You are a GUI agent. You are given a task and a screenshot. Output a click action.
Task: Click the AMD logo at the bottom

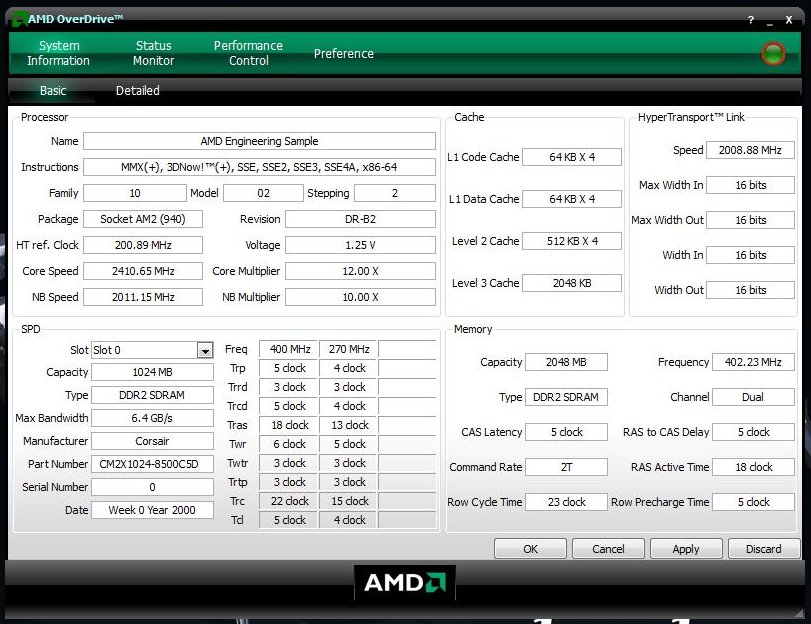coord(404,583)
